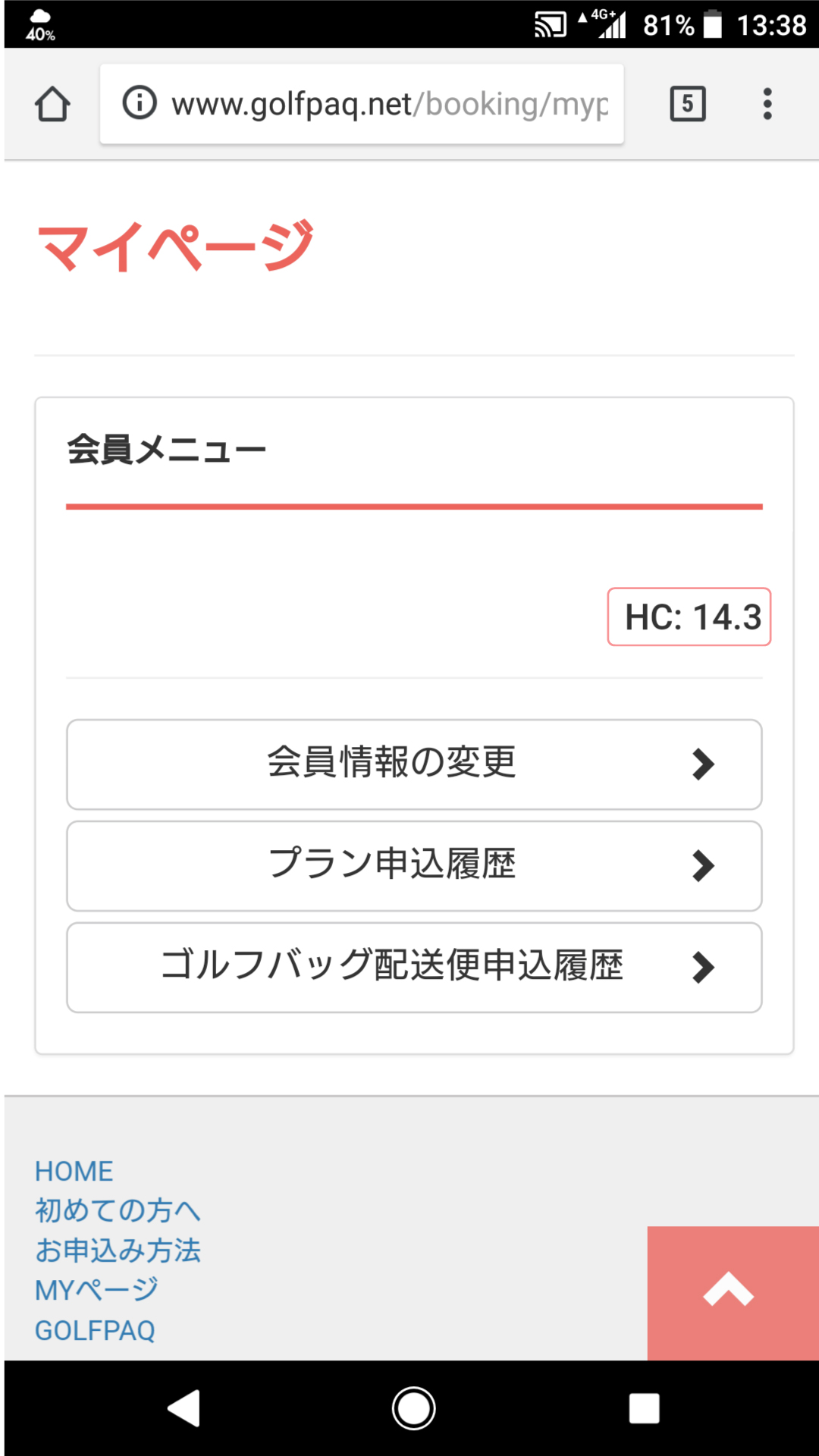Tap chevron beside ゴルフバッグ配送便申込履歴
819x1456 pixels.
point(703,968)
